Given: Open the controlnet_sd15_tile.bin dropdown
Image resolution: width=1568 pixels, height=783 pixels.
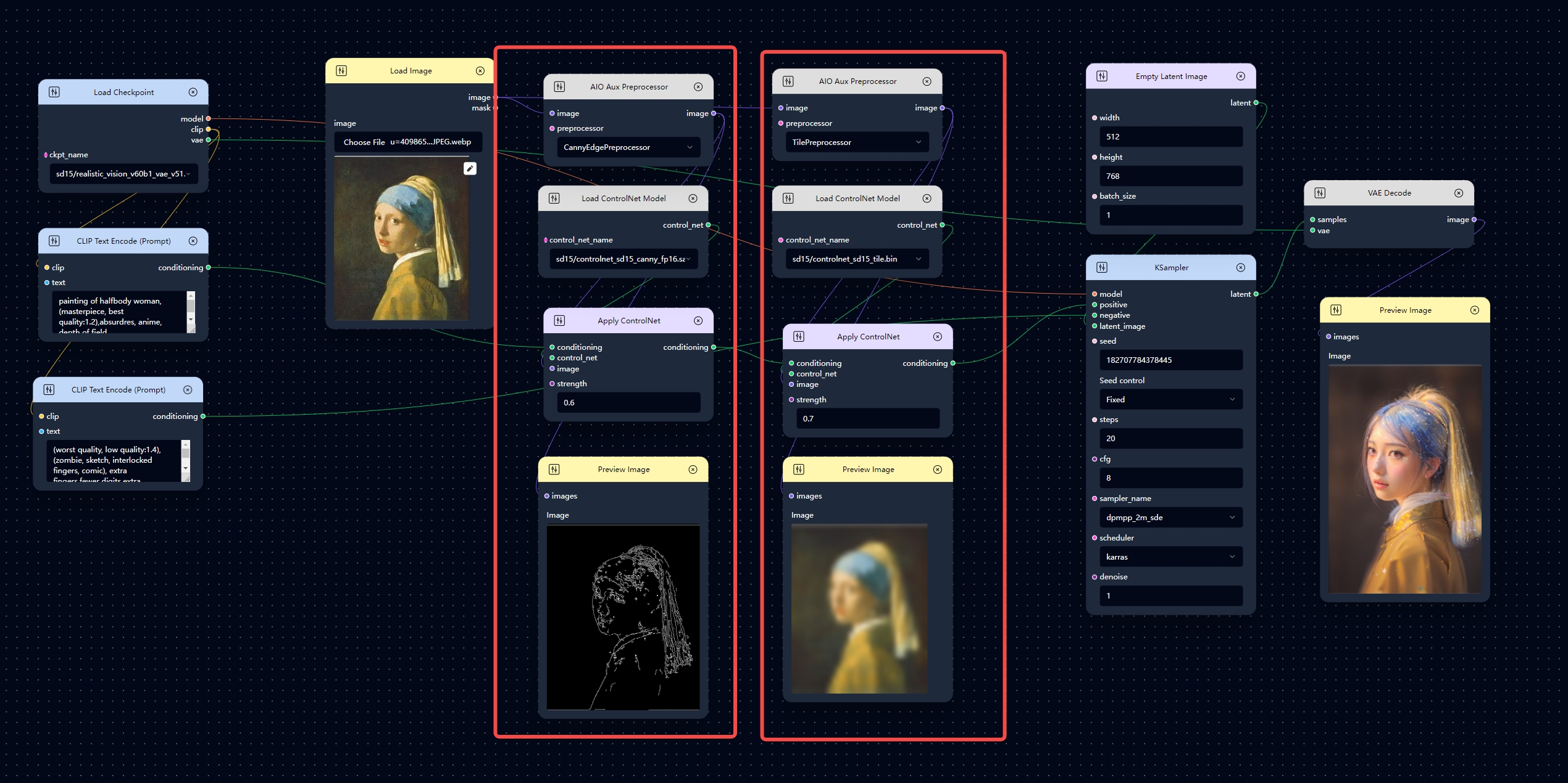Looking at the screenshot, I should coord(857,259).
